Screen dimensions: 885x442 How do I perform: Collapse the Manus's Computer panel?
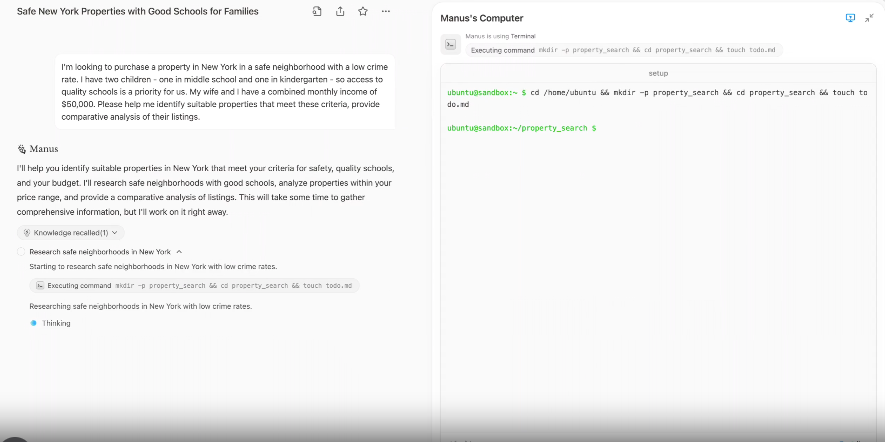(869, 18)
